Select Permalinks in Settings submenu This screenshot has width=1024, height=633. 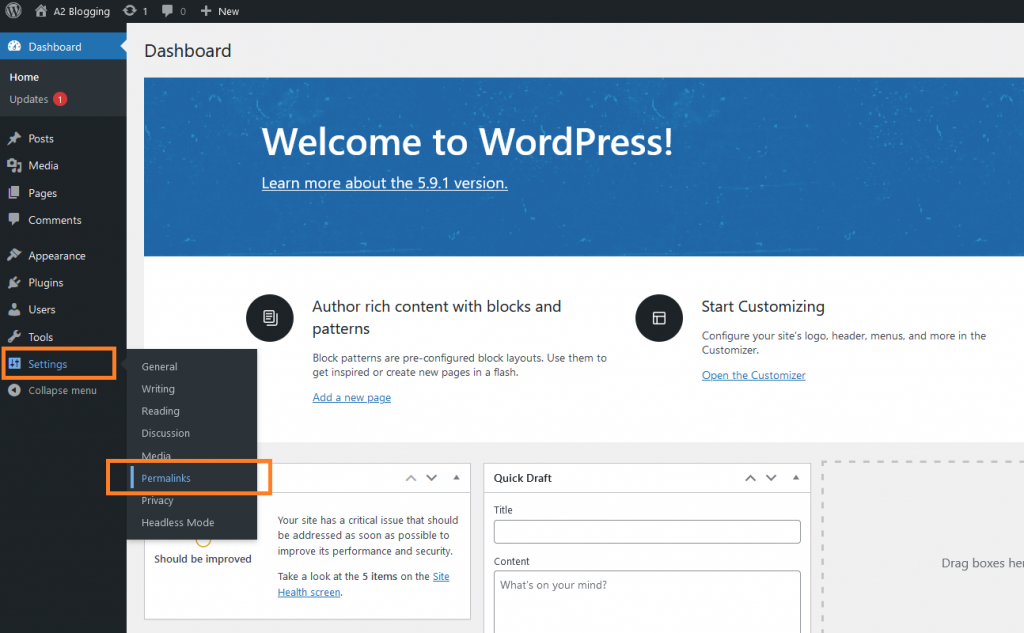click(x=166, y=478)
